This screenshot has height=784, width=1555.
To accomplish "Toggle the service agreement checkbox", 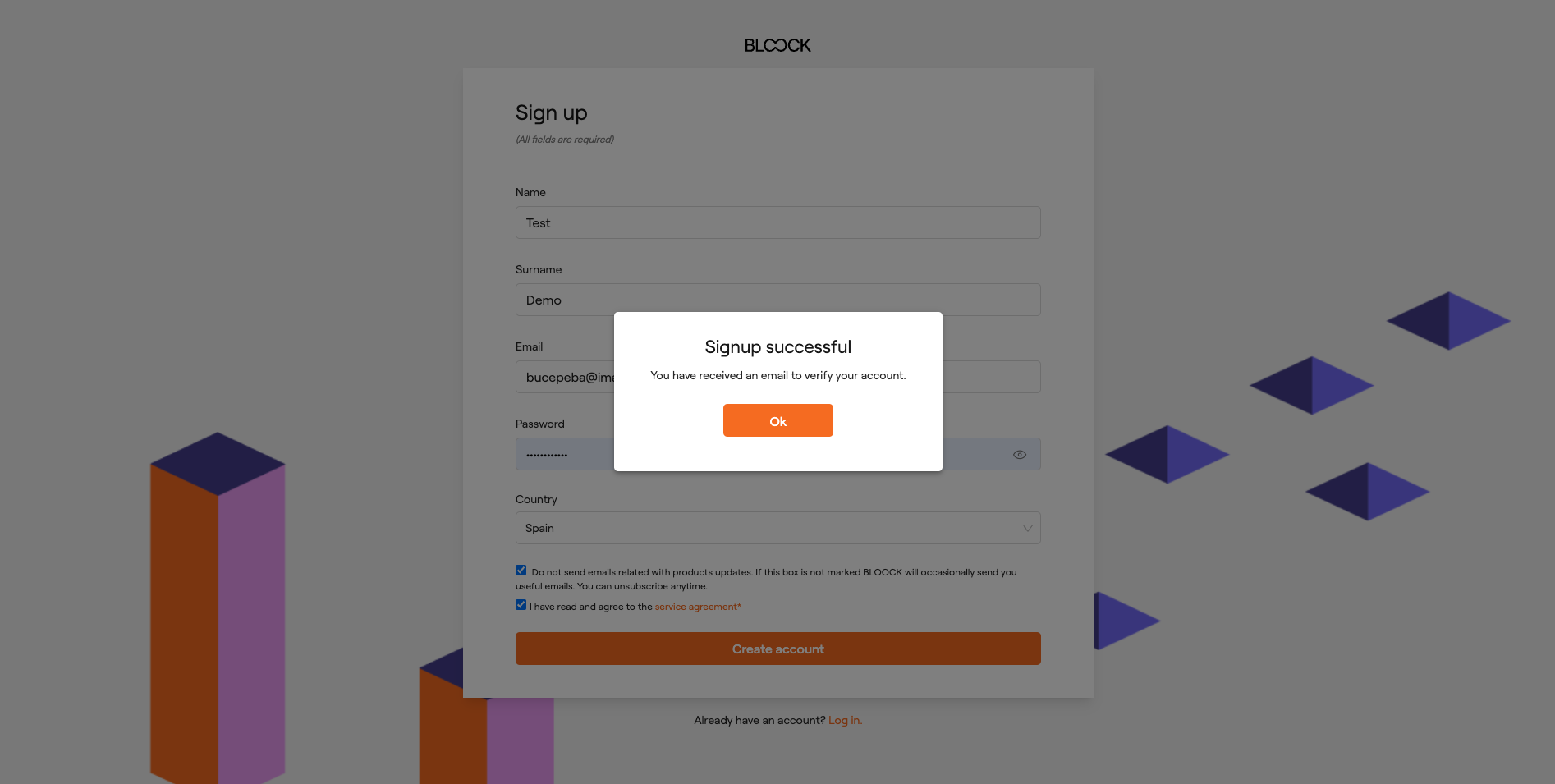I will 521,605.
